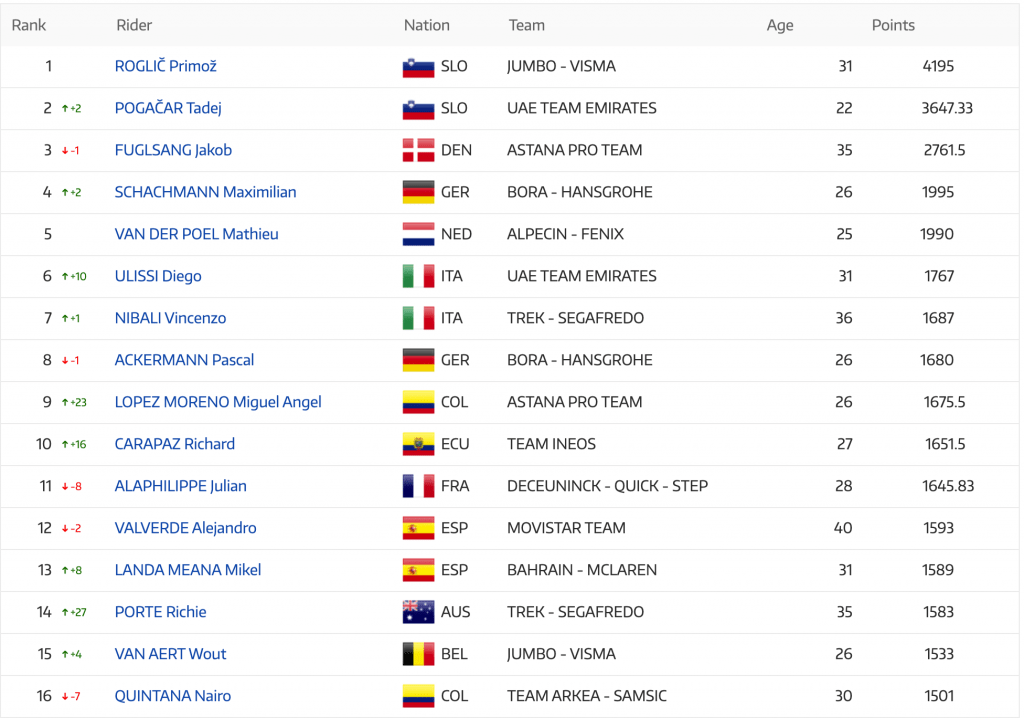The image size is (1024, 718).
Task: Open POGAČAR Tadej's rider profile
Action: [168, 108]
